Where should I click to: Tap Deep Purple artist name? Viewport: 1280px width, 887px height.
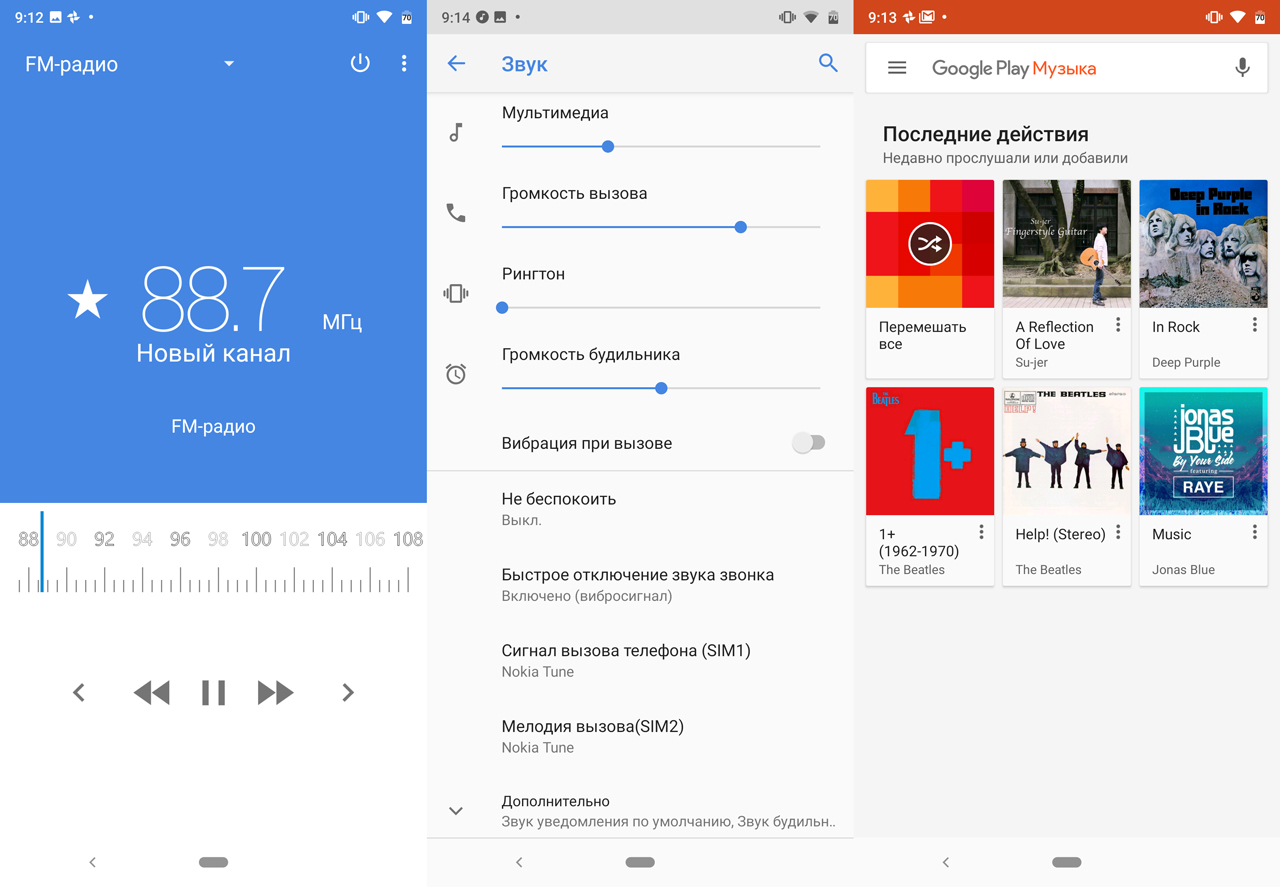click(x=1186, y=362)
